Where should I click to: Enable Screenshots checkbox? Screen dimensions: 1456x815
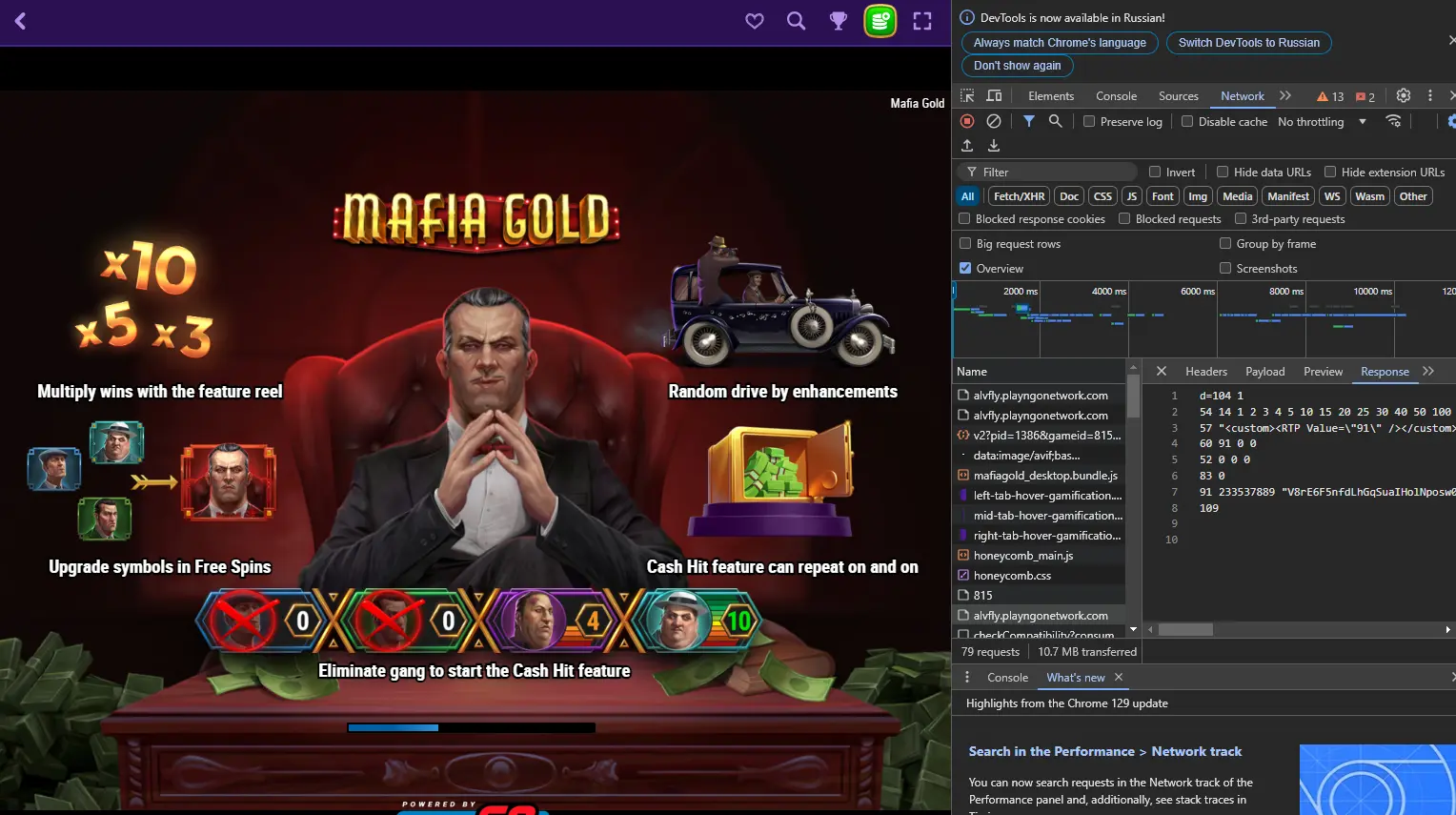(x=1225, y=268)
